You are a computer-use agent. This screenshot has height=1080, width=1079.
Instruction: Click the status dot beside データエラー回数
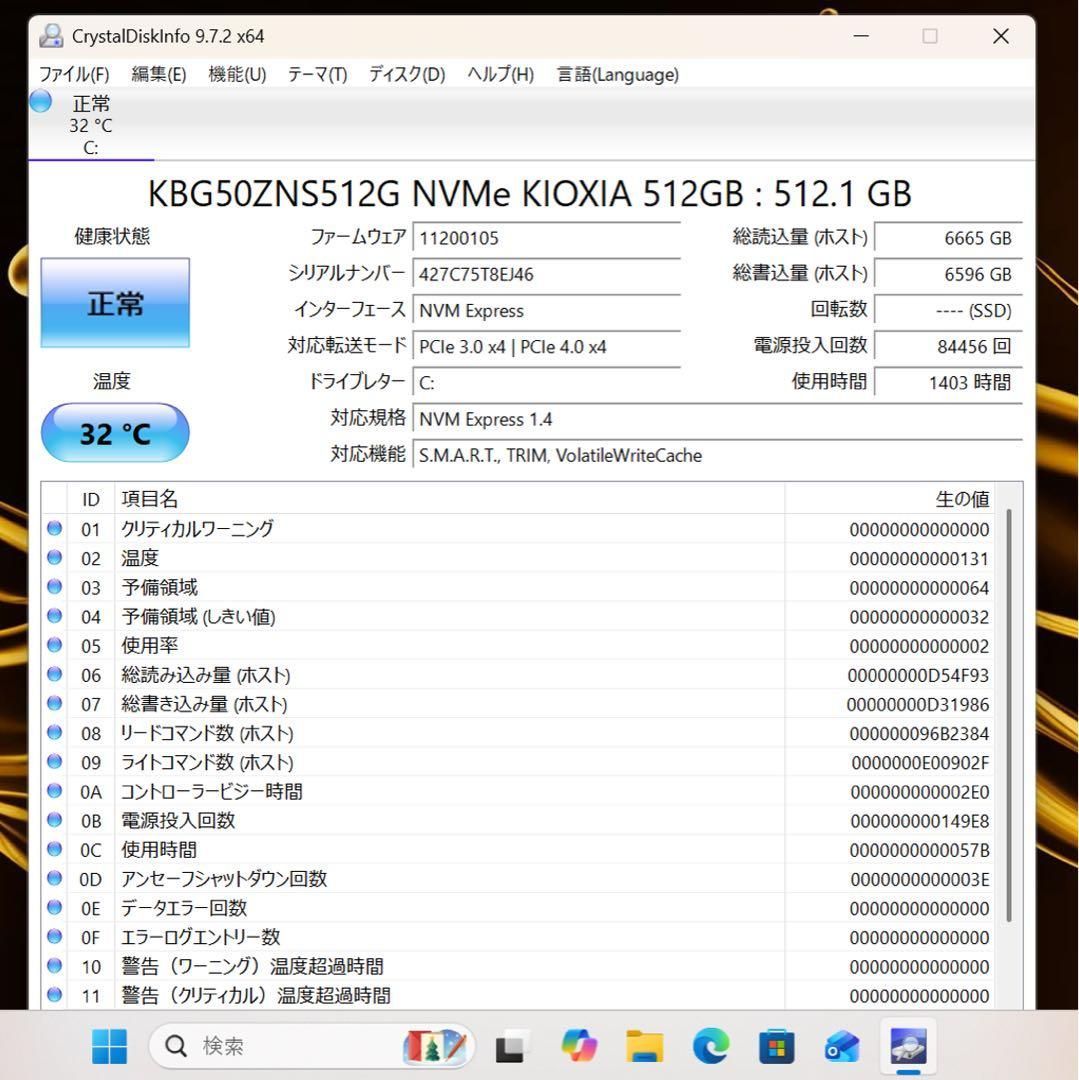[x=54, y=908]
